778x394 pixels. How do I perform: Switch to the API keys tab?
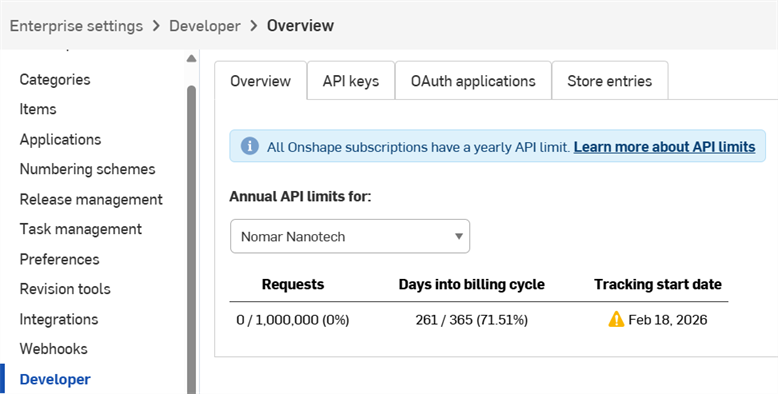point(351,81)
